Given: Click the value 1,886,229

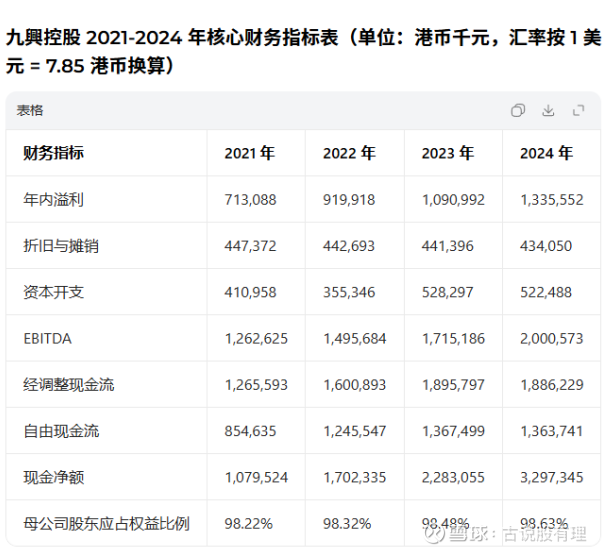Looking at the screenshot, I should point(552,385).
